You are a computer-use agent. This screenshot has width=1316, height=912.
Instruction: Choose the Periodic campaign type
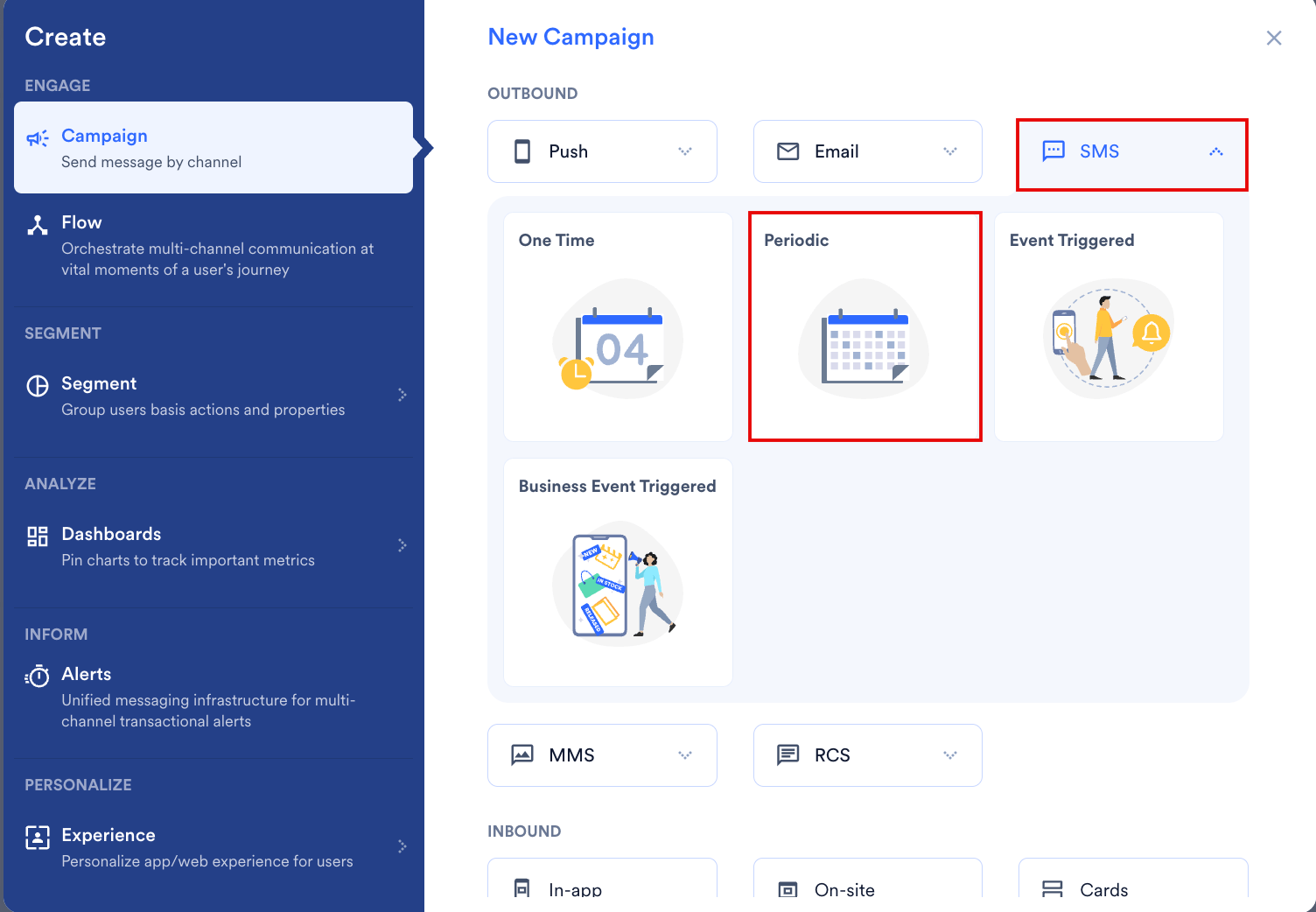point(864,326)
